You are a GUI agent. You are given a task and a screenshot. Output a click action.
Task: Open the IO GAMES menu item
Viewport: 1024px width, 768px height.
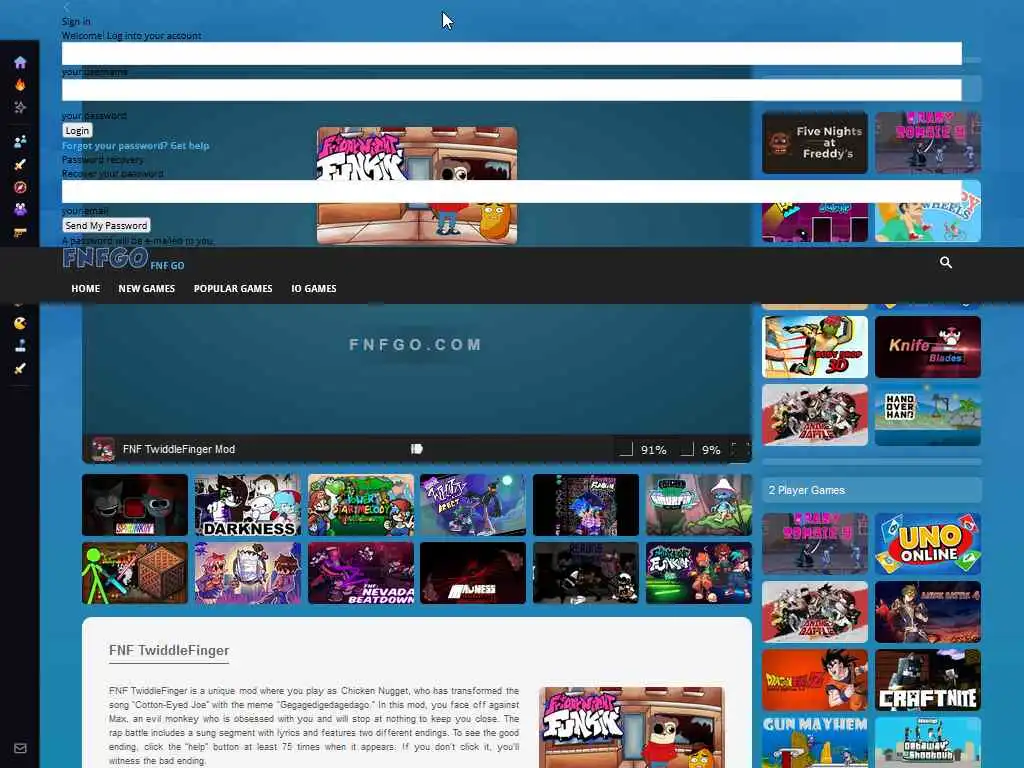313,289
